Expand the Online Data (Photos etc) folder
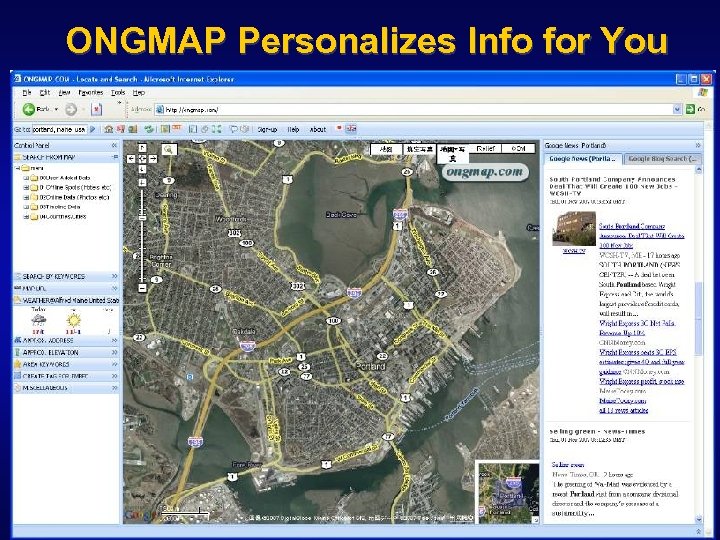 26,197
